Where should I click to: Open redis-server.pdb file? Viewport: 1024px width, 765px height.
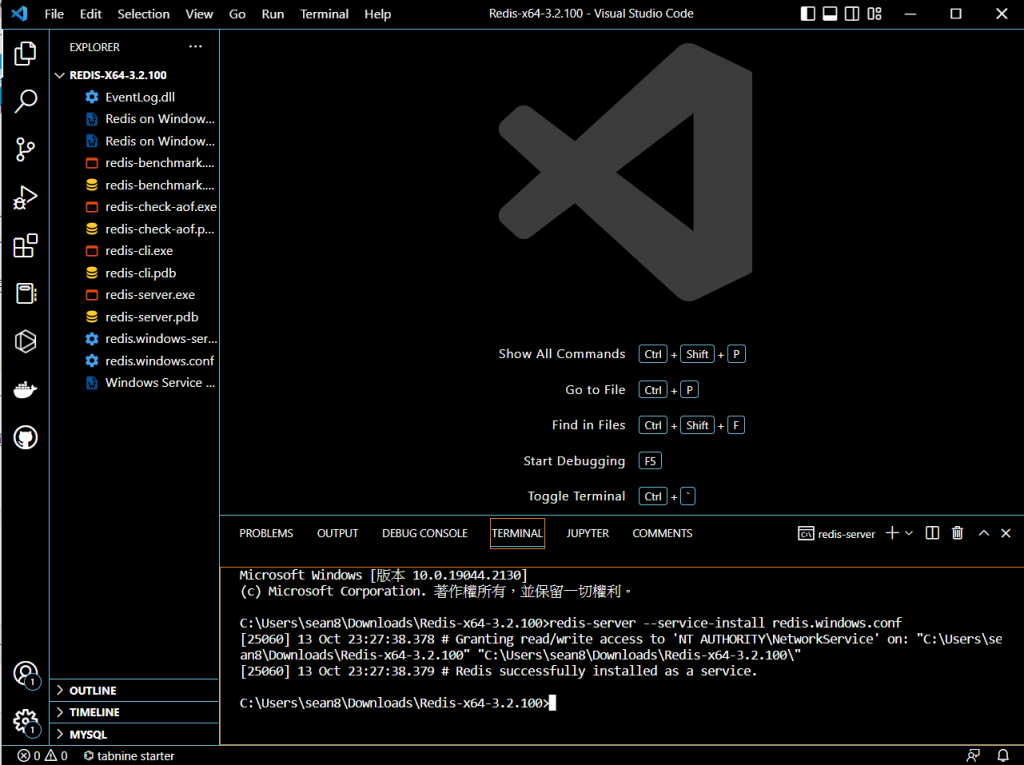coord(134,317)
